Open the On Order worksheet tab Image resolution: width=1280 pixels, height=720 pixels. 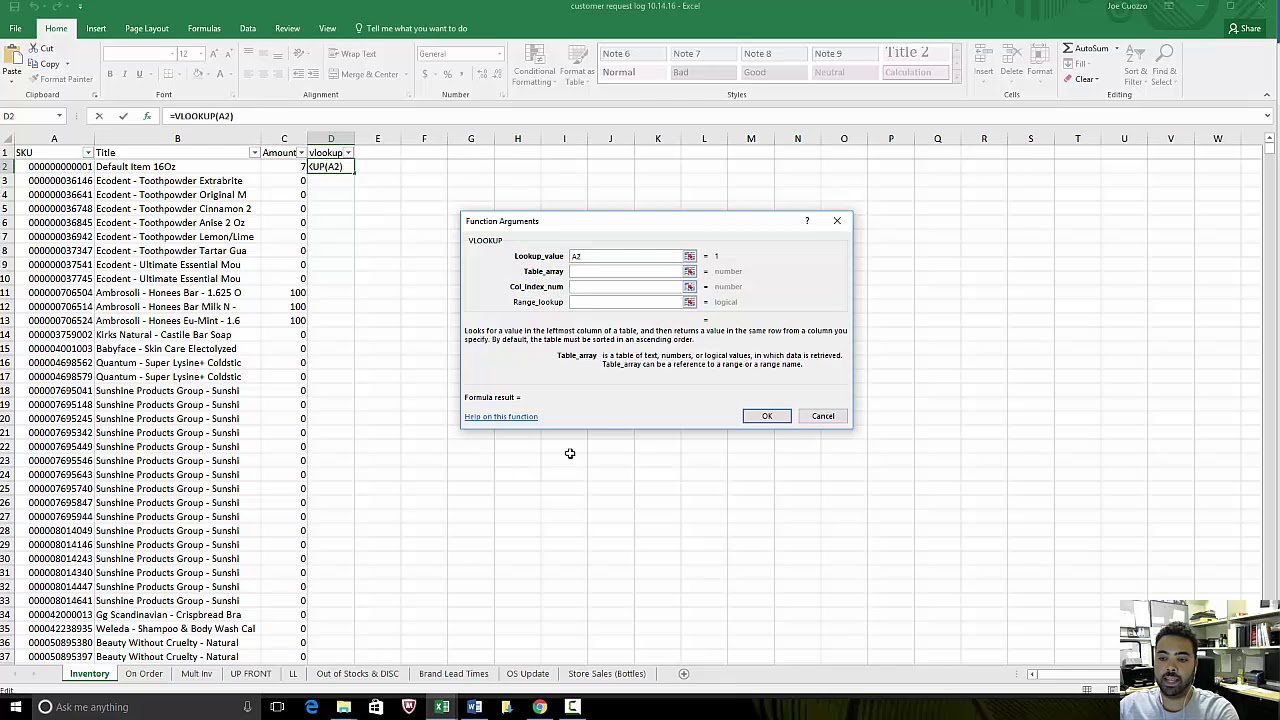pos(144,674)
